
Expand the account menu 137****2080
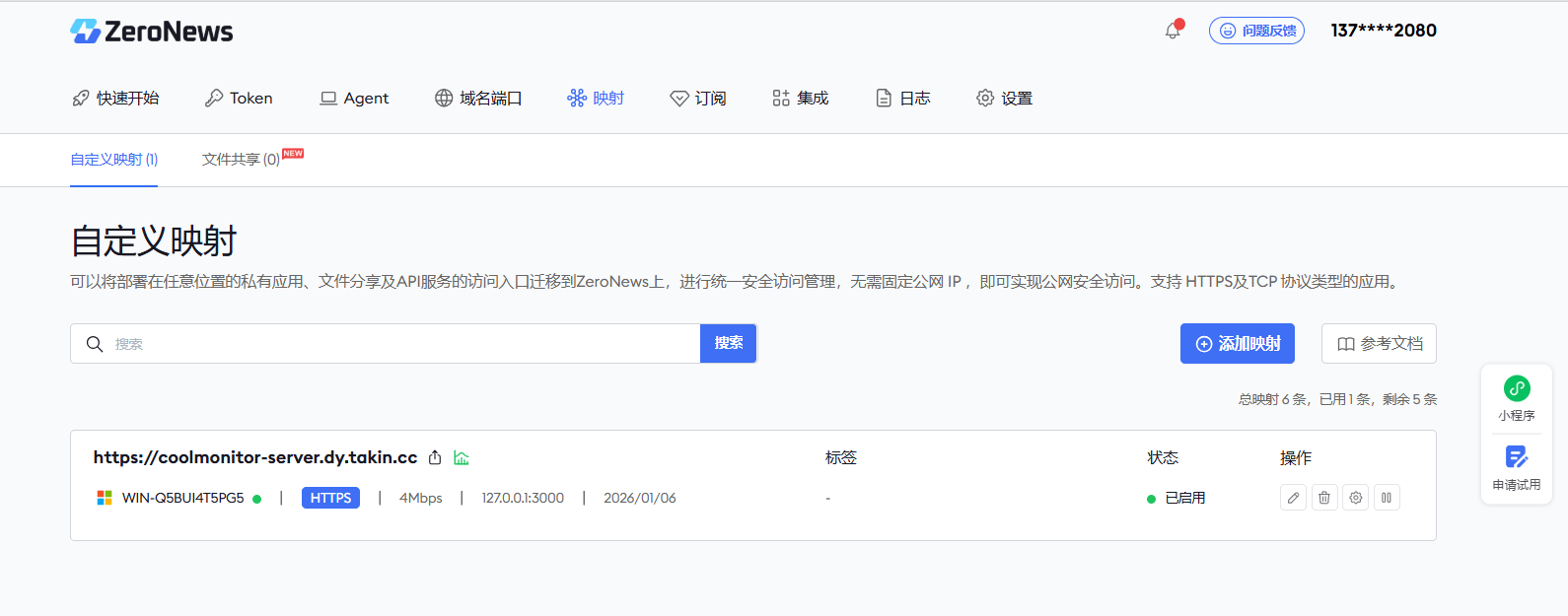click(x=1383, y=31)
